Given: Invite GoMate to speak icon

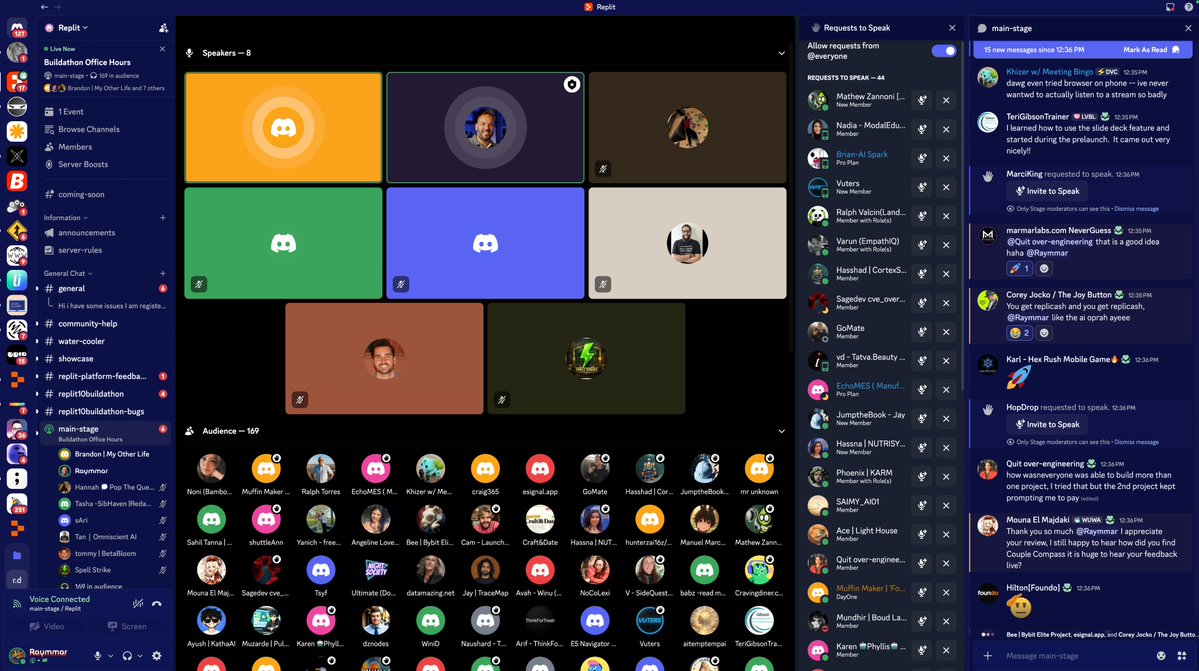Looking at the screenshot, I should click(x=922, y=332).
